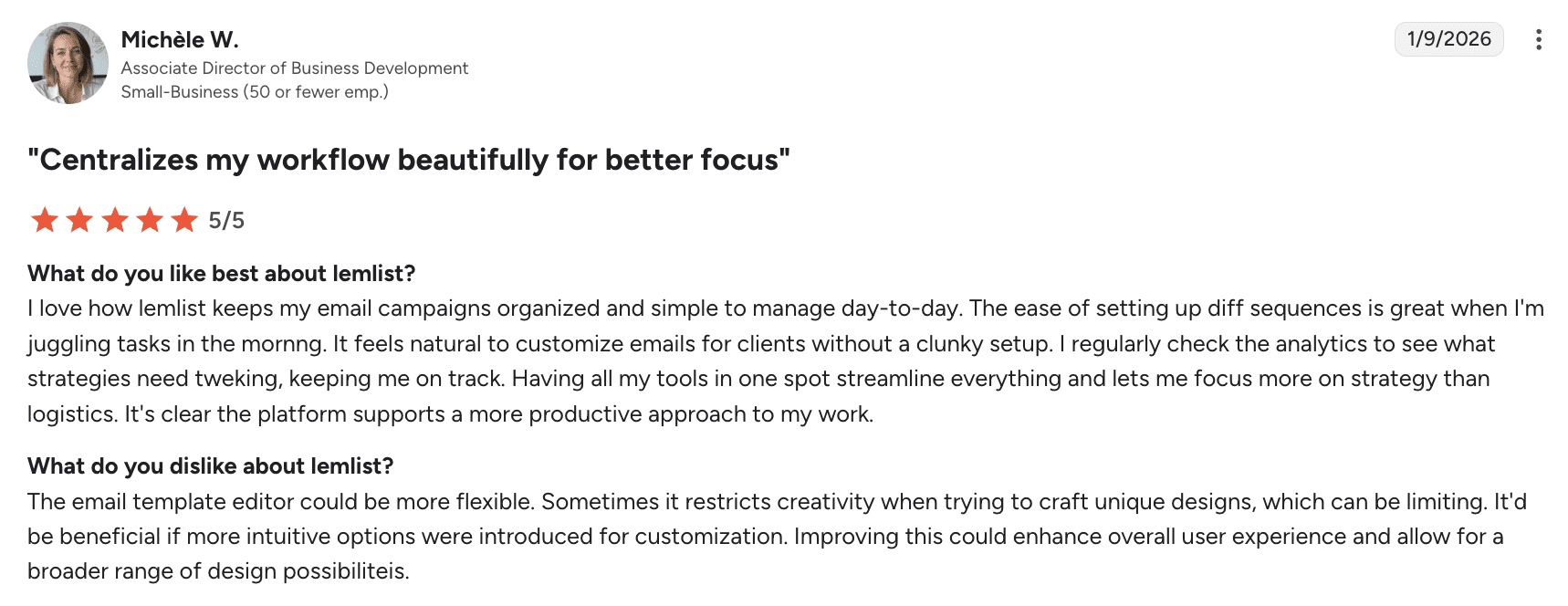Click the first rating star
Image resolution: width=1568 pixels, height=606 pixels.
point(45,220)
